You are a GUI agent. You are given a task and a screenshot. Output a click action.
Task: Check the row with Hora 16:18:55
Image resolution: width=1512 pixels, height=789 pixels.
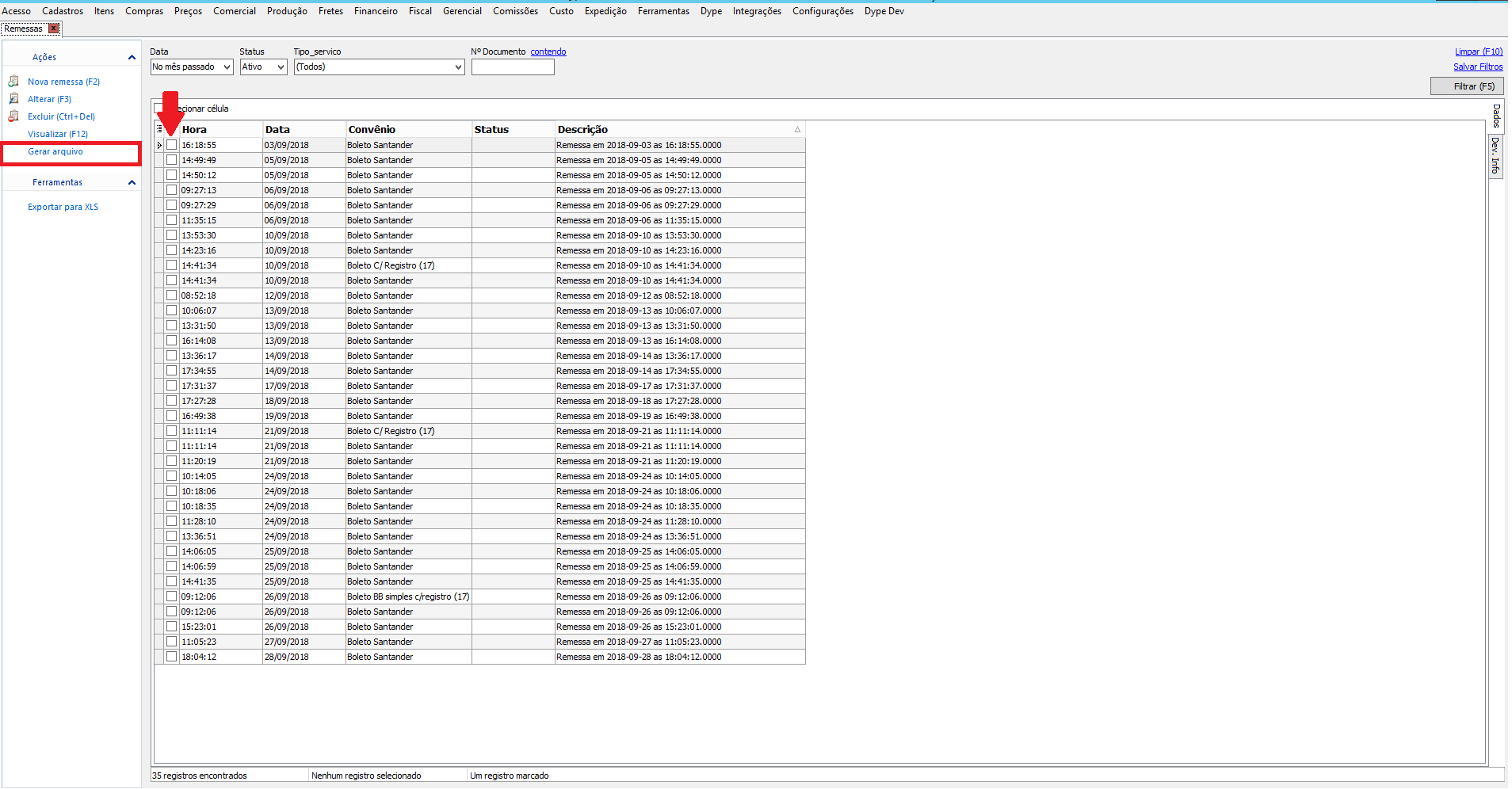[171, 145]
